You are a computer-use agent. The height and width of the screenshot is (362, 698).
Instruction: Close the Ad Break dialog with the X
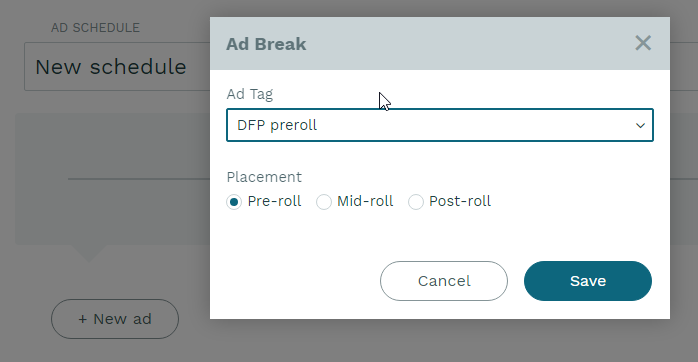click(643, 43)
